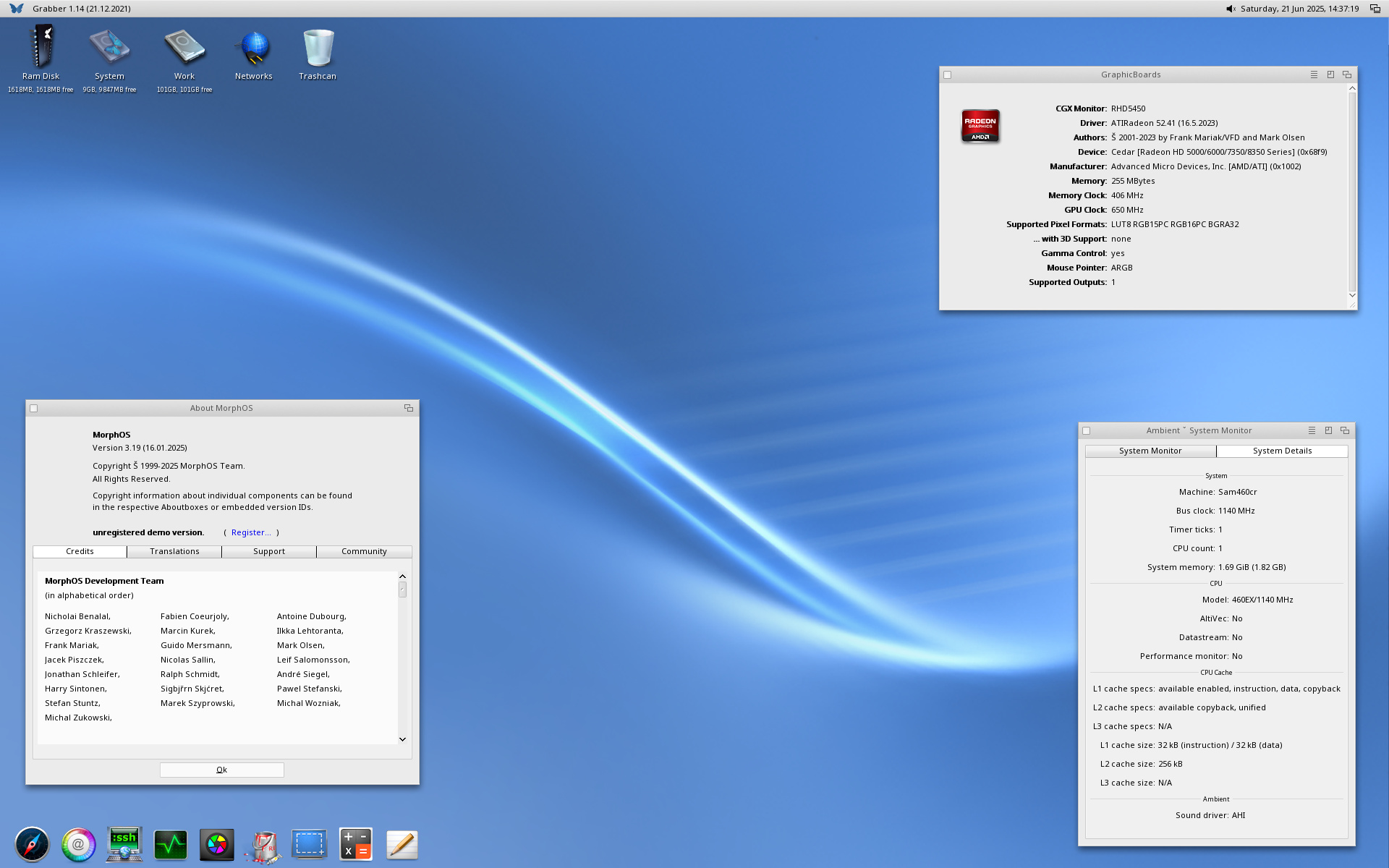
Task: Open the green system monitor dock icon
Action: (x=171, y=844)
